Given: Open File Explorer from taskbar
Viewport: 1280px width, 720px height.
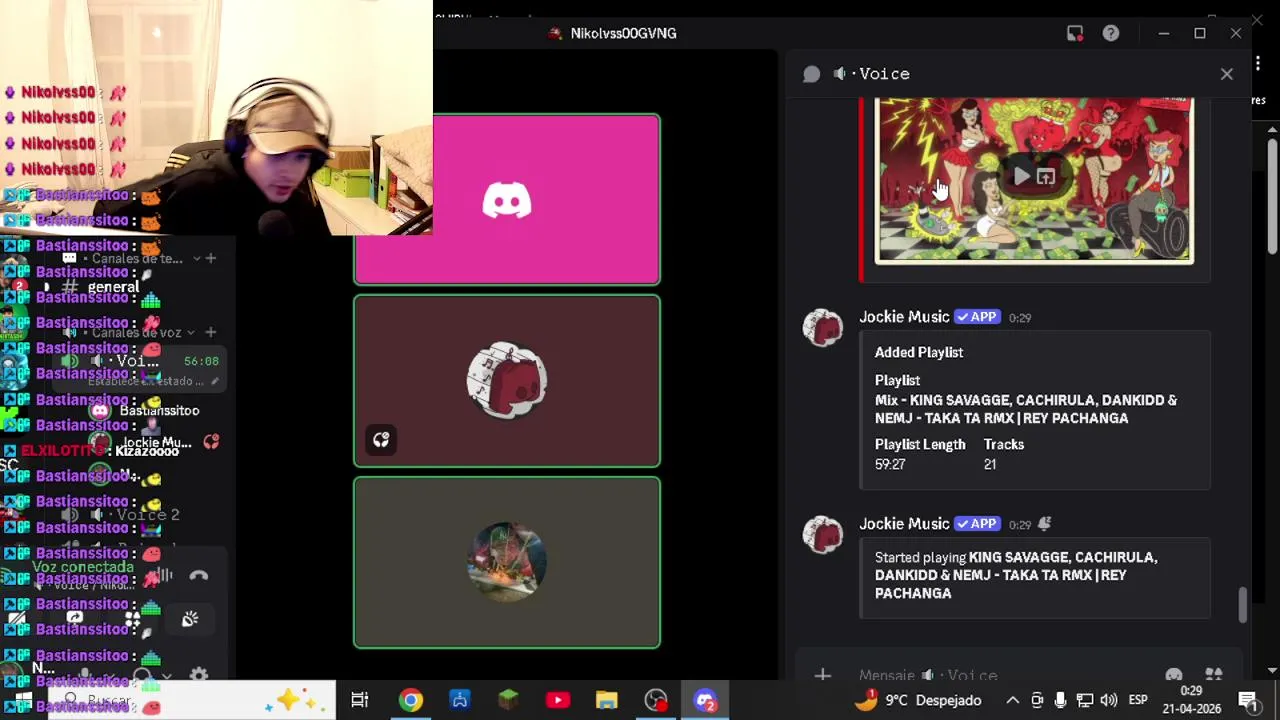Looking at the screenshot, I should point(607,700).
